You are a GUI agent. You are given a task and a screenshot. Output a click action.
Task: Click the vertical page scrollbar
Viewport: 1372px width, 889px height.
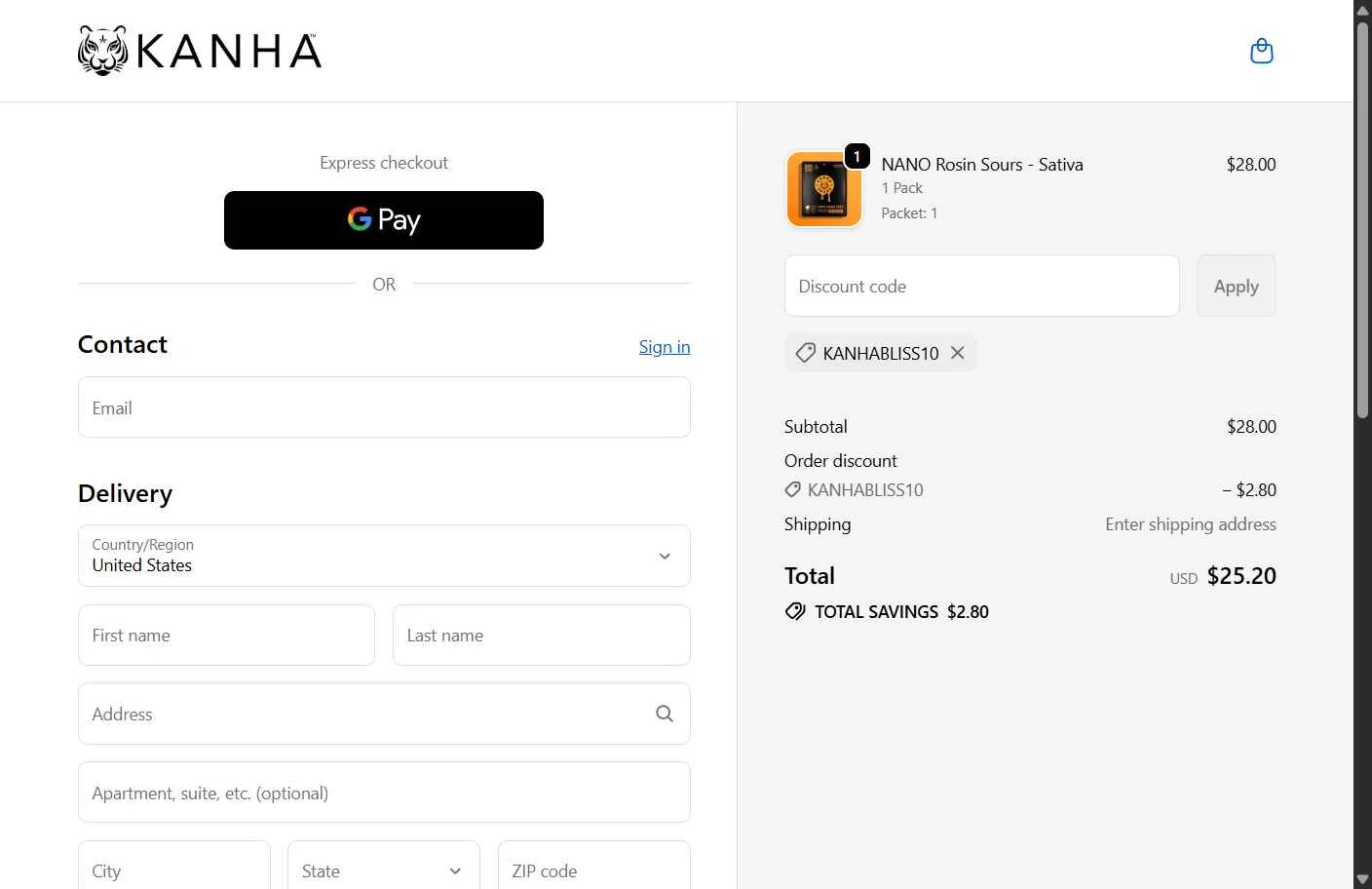1362,220
